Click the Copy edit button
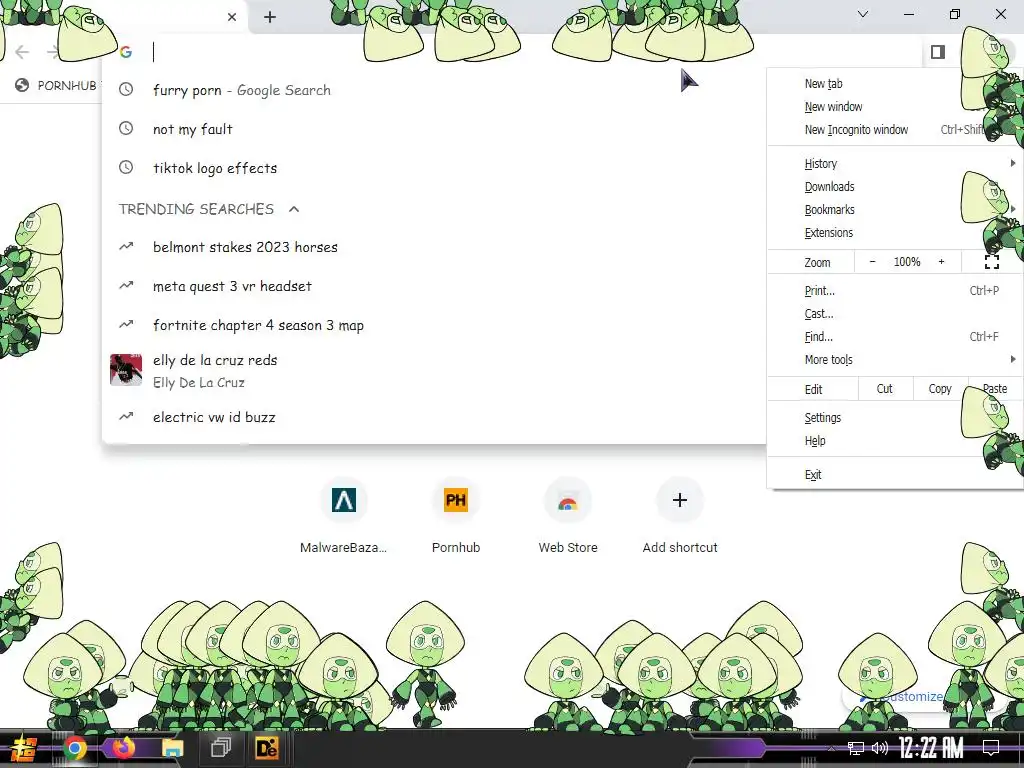The image size is (1024, 768). [x=940, y=389]
